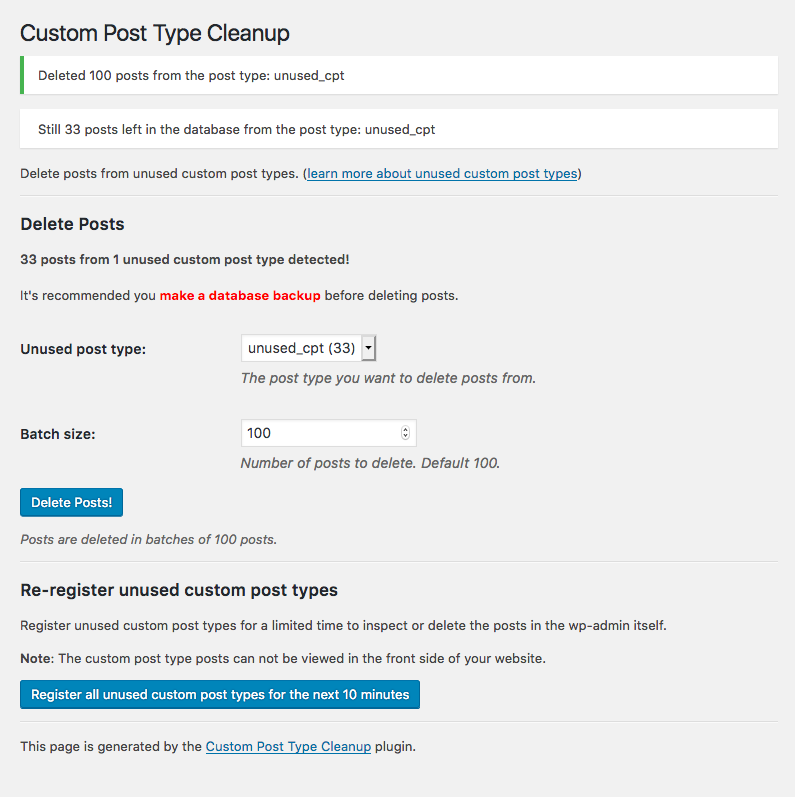Click the Number of posts to delete description

370,463
